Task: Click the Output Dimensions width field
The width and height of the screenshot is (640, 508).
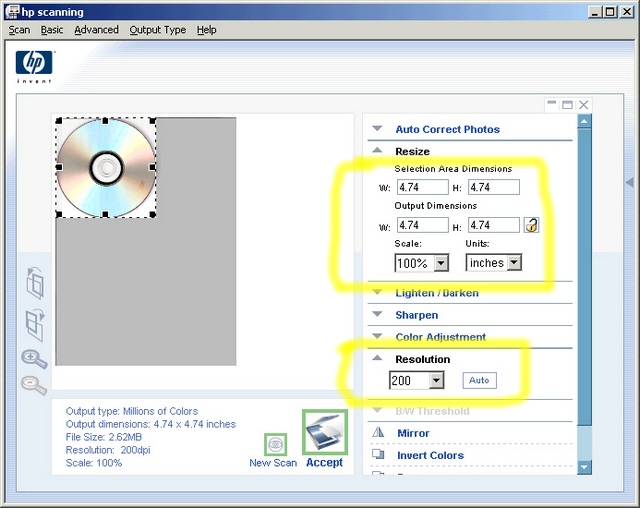Action: 422,225
